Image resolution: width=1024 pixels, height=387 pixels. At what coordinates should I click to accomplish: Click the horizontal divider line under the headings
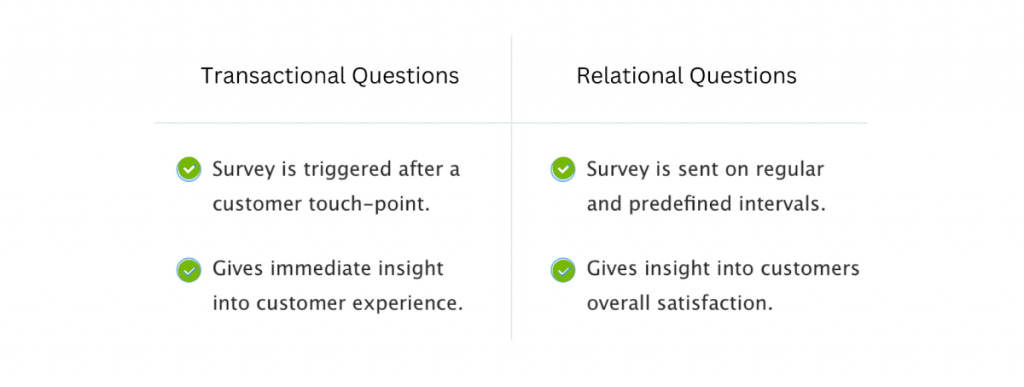coord(511,123)
